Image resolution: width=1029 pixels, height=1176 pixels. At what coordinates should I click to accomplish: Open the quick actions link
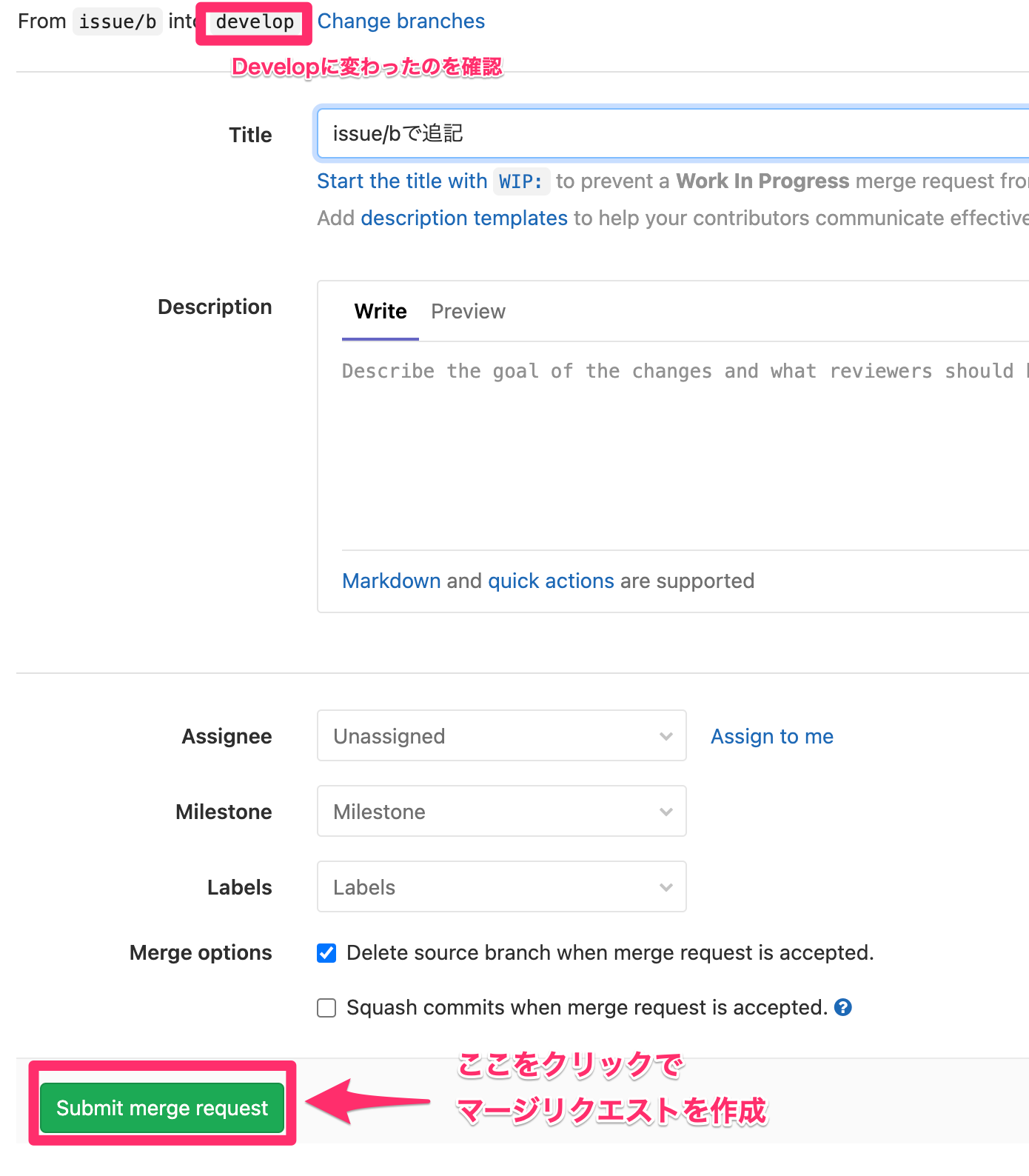coord(551,581)
